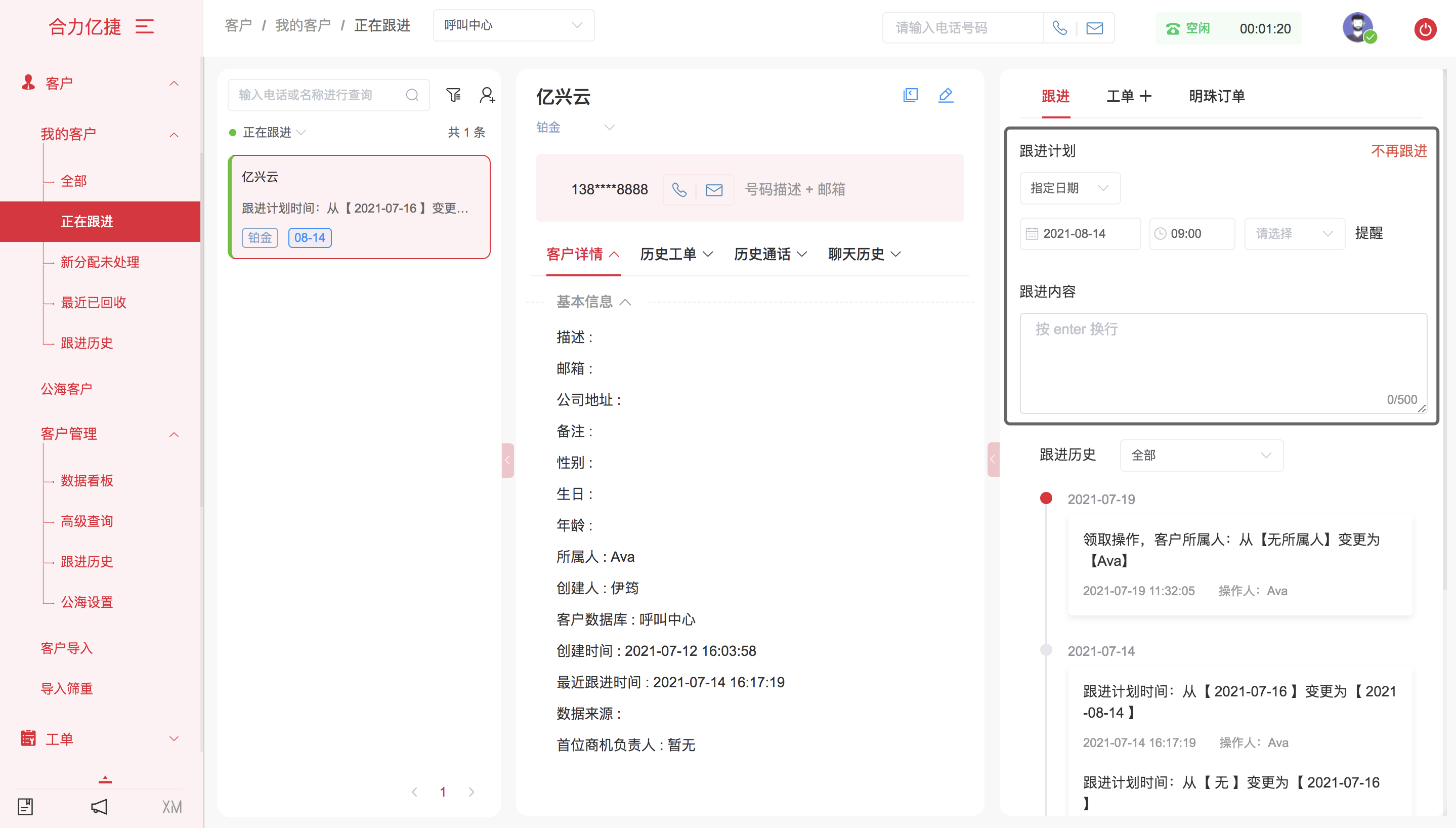This screenshot has height=828, width=1456.
Task: Click the red power logout icon
Action: tap(1425, 29)
